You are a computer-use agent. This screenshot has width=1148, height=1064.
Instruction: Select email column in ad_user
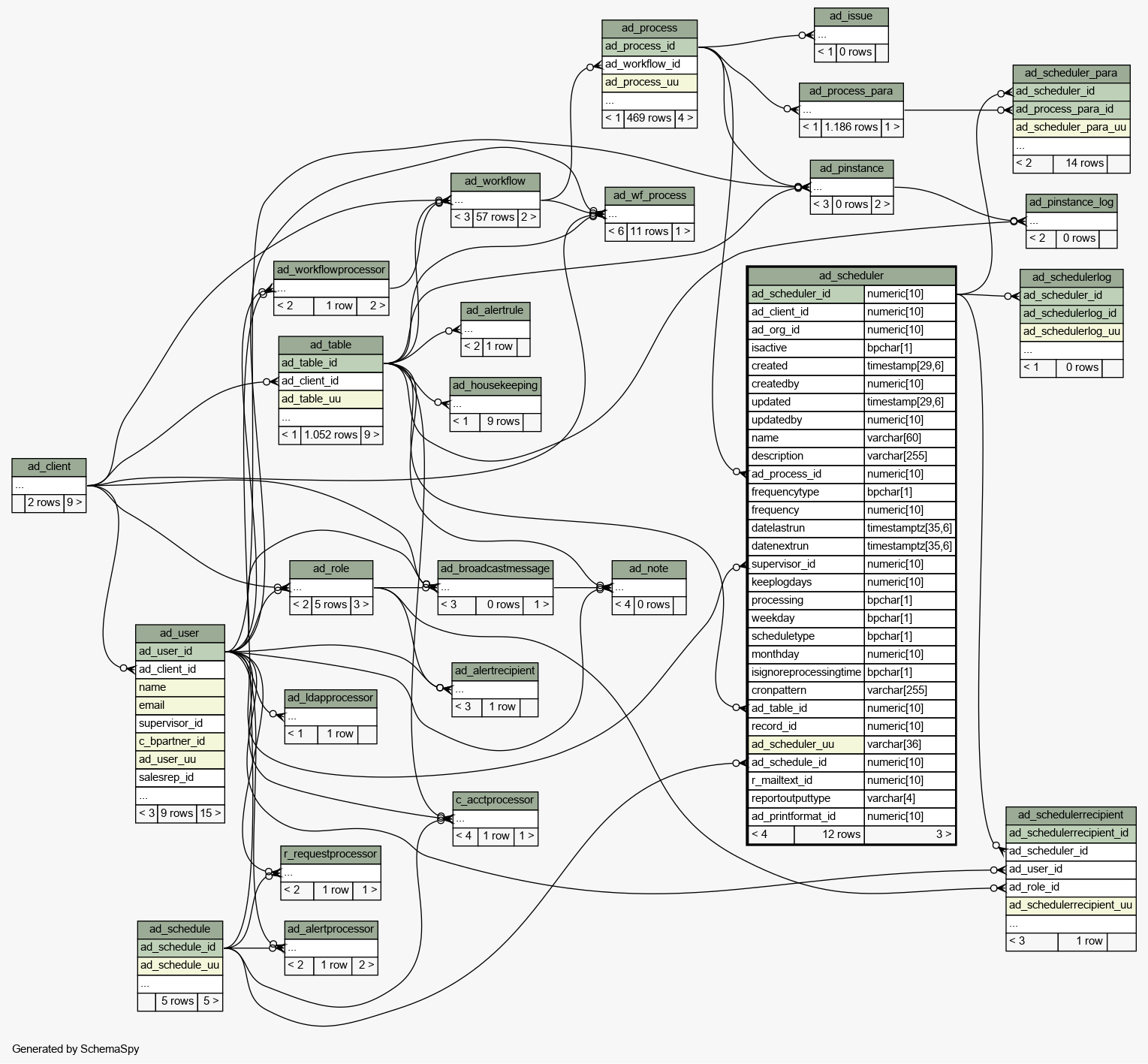[x=179, y=706]
